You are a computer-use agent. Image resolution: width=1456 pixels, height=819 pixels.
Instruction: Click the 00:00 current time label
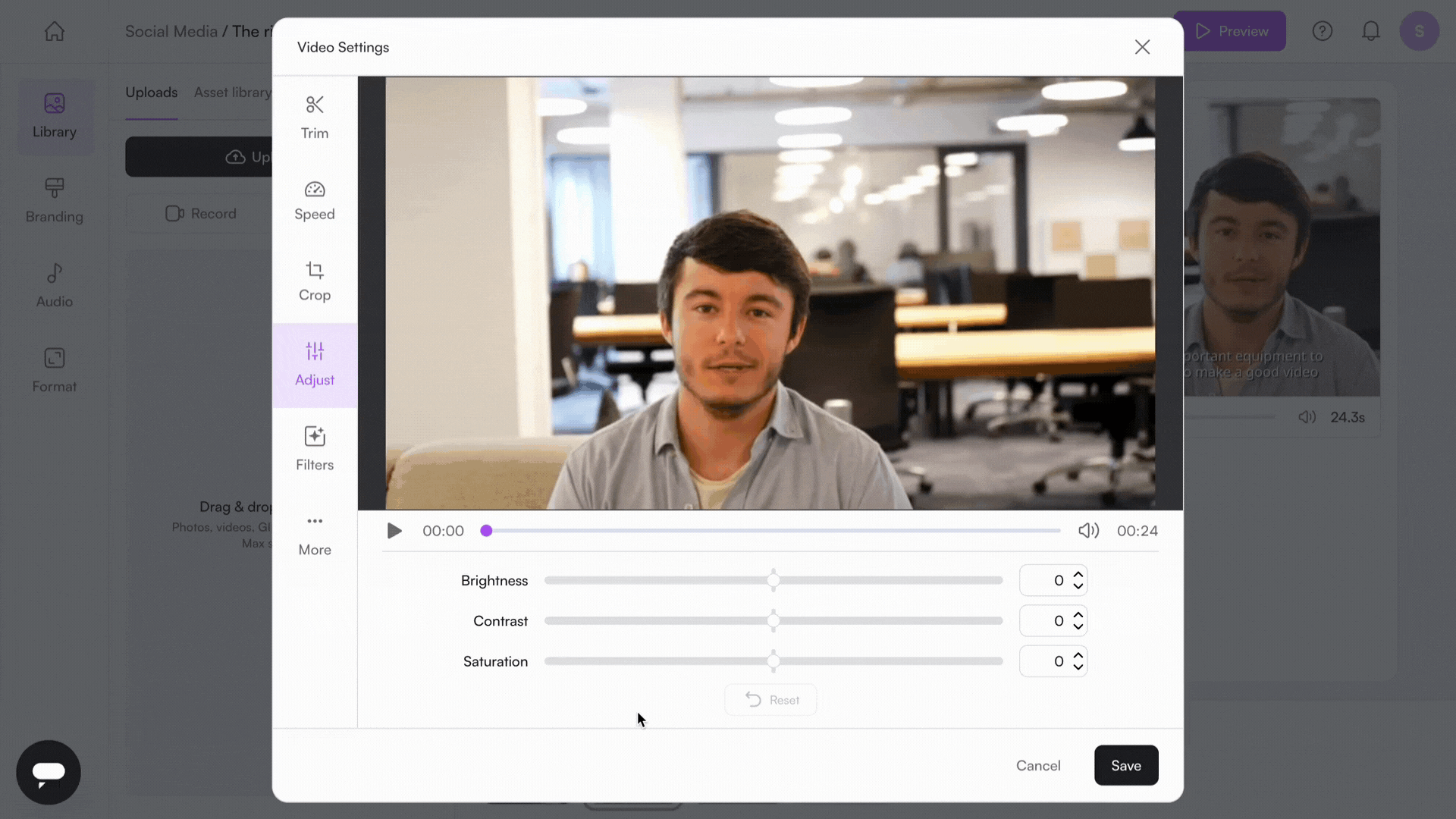[x=443, y=531]
